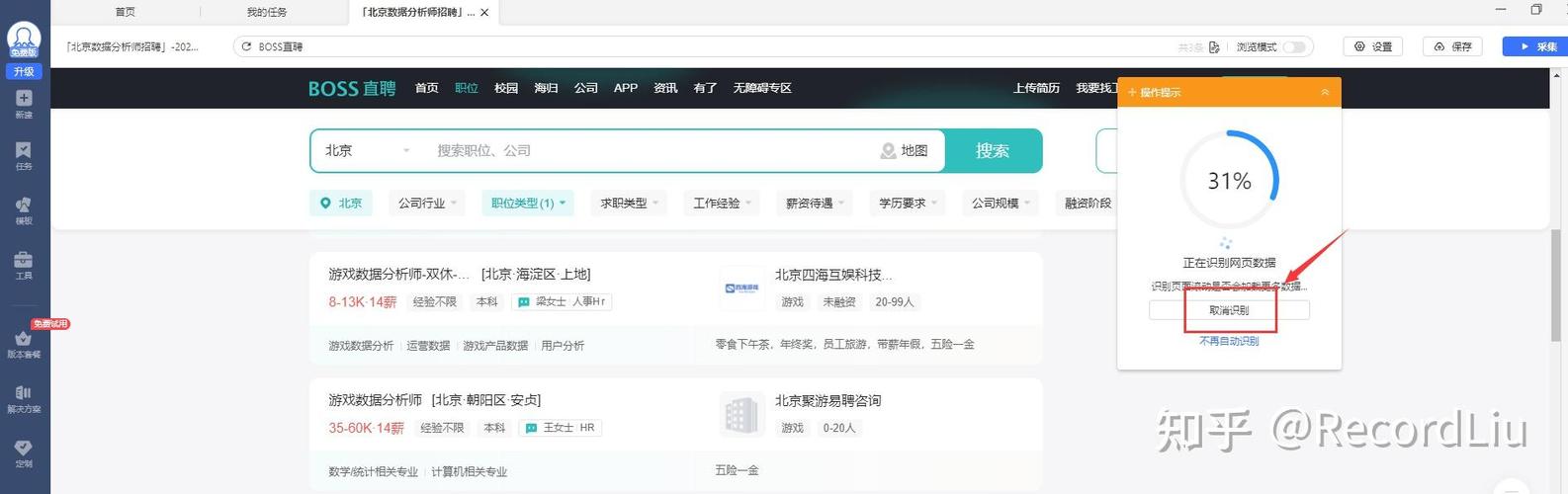Open 有了 in BOSS直聘 navigation
Viewport: 1568px width, 494px height.
705,88
